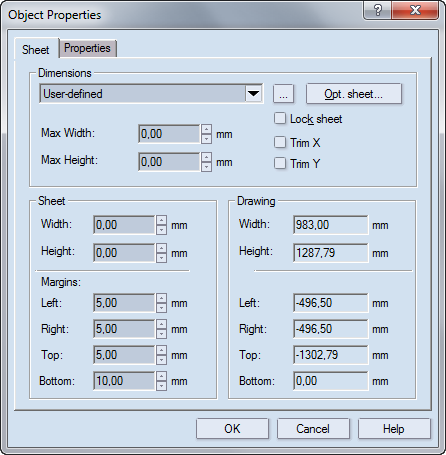Decrease Right margin using the down arrow
This screenshot has width=446, height=455.
click(x=162, y=334)
